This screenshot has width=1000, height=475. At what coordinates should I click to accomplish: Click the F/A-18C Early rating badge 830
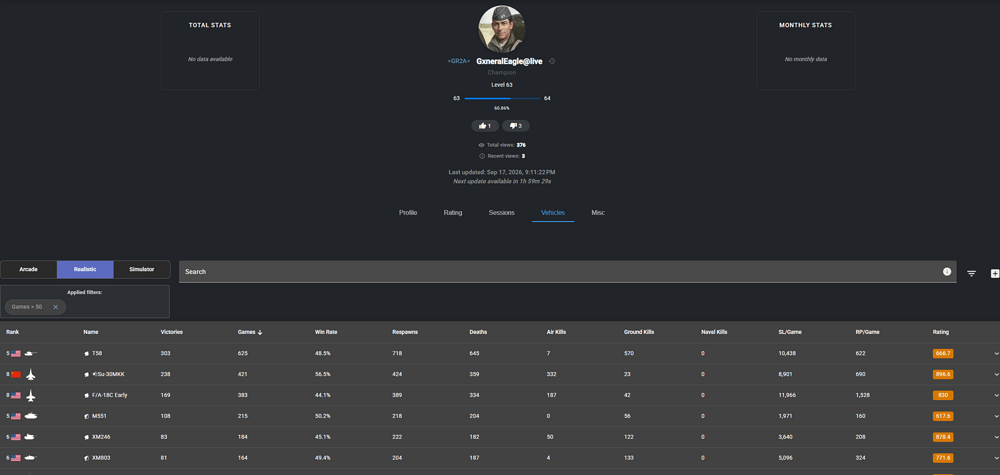[943, 395]
